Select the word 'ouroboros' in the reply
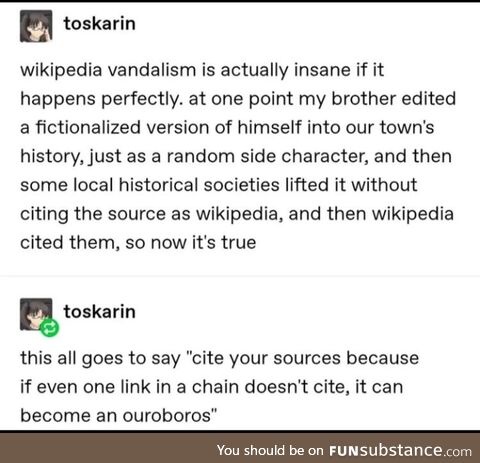Screen dimensions: 480x463 (x=167, y=416)
